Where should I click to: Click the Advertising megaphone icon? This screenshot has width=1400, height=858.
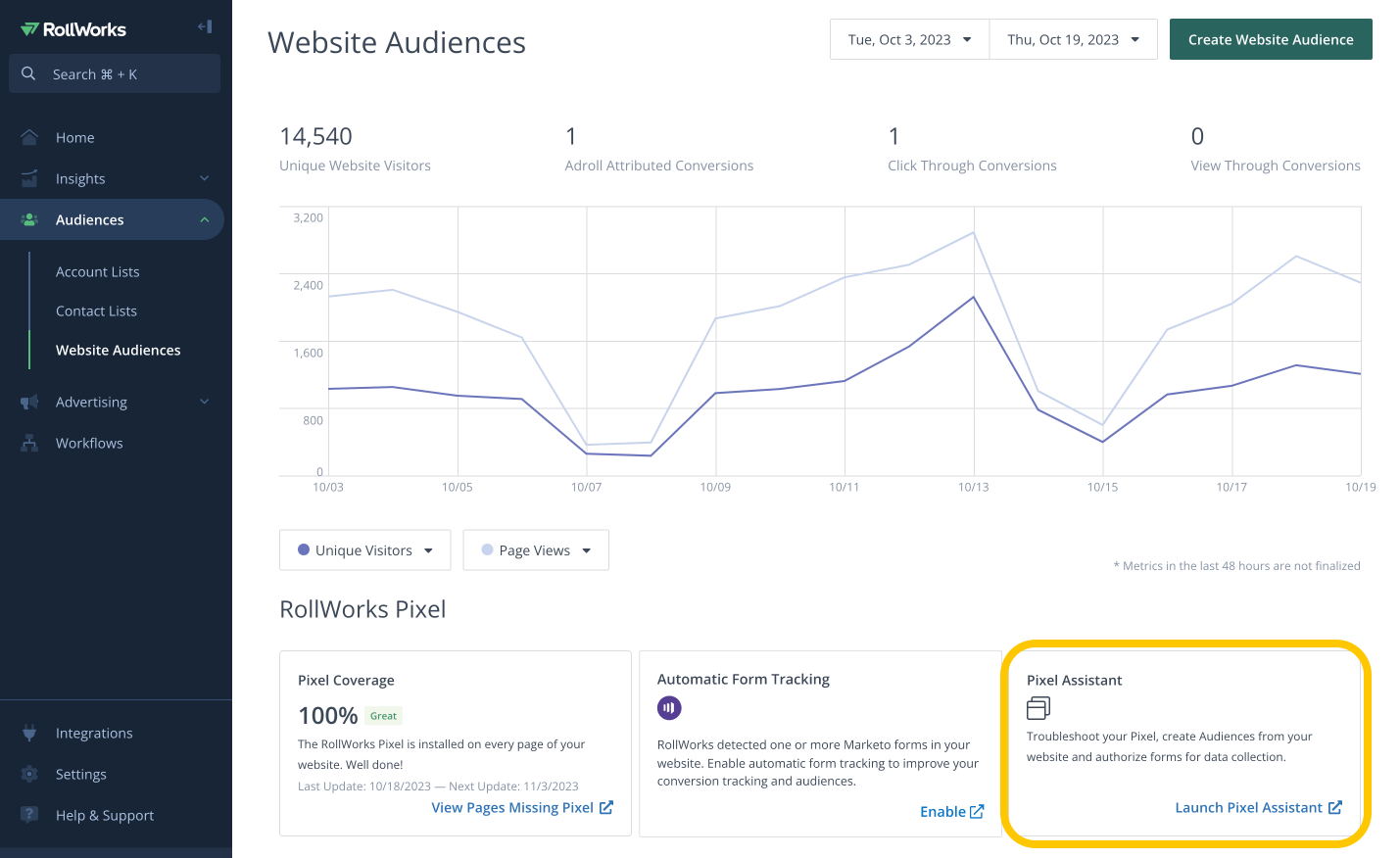point(29,402)
